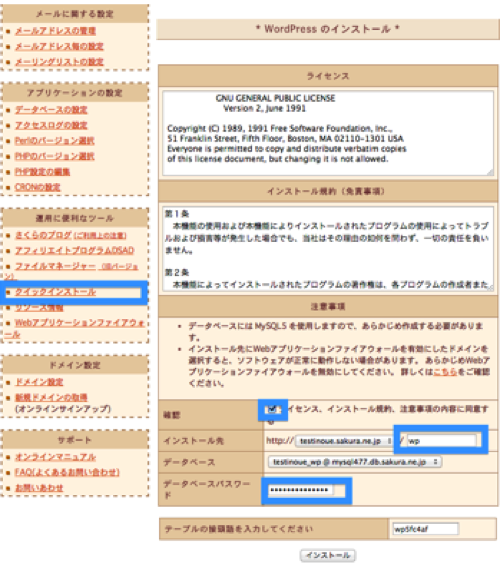
Task: Open メールアドレスの管理 link
Action: [x=55, y=31]
